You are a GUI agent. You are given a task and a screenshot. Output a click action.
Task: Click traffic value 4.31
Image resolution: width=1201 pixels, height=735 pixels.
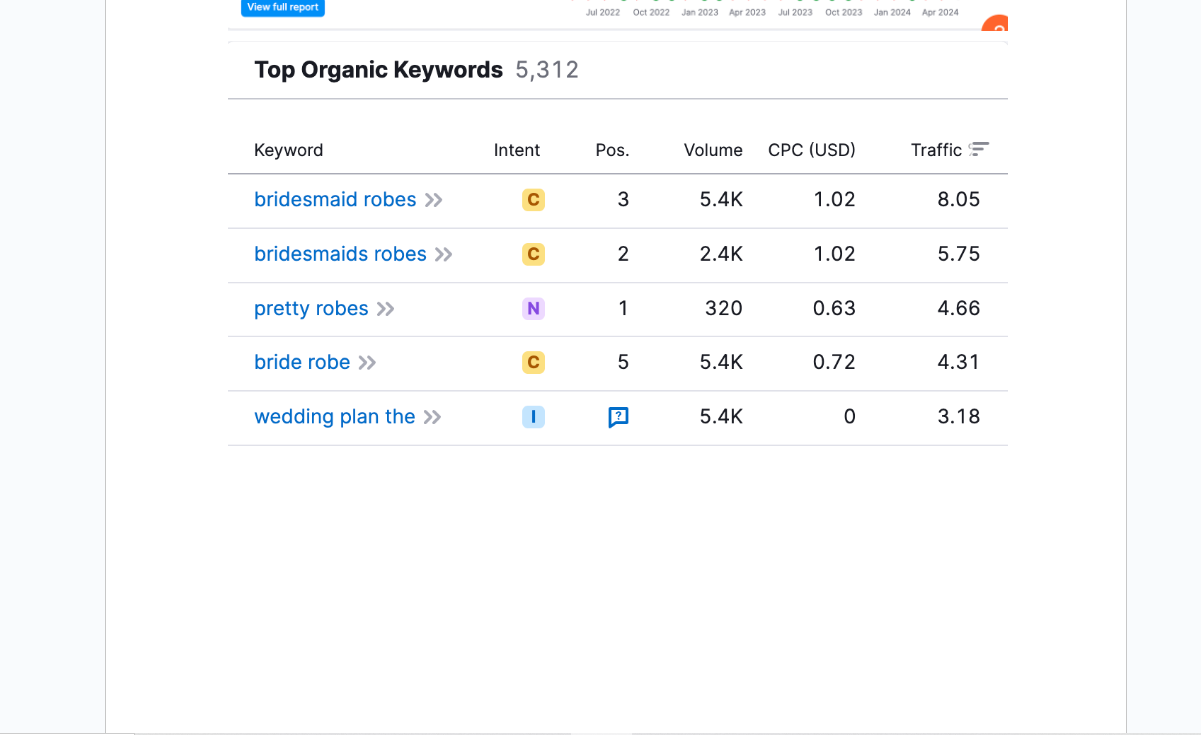tap(959, 362)
